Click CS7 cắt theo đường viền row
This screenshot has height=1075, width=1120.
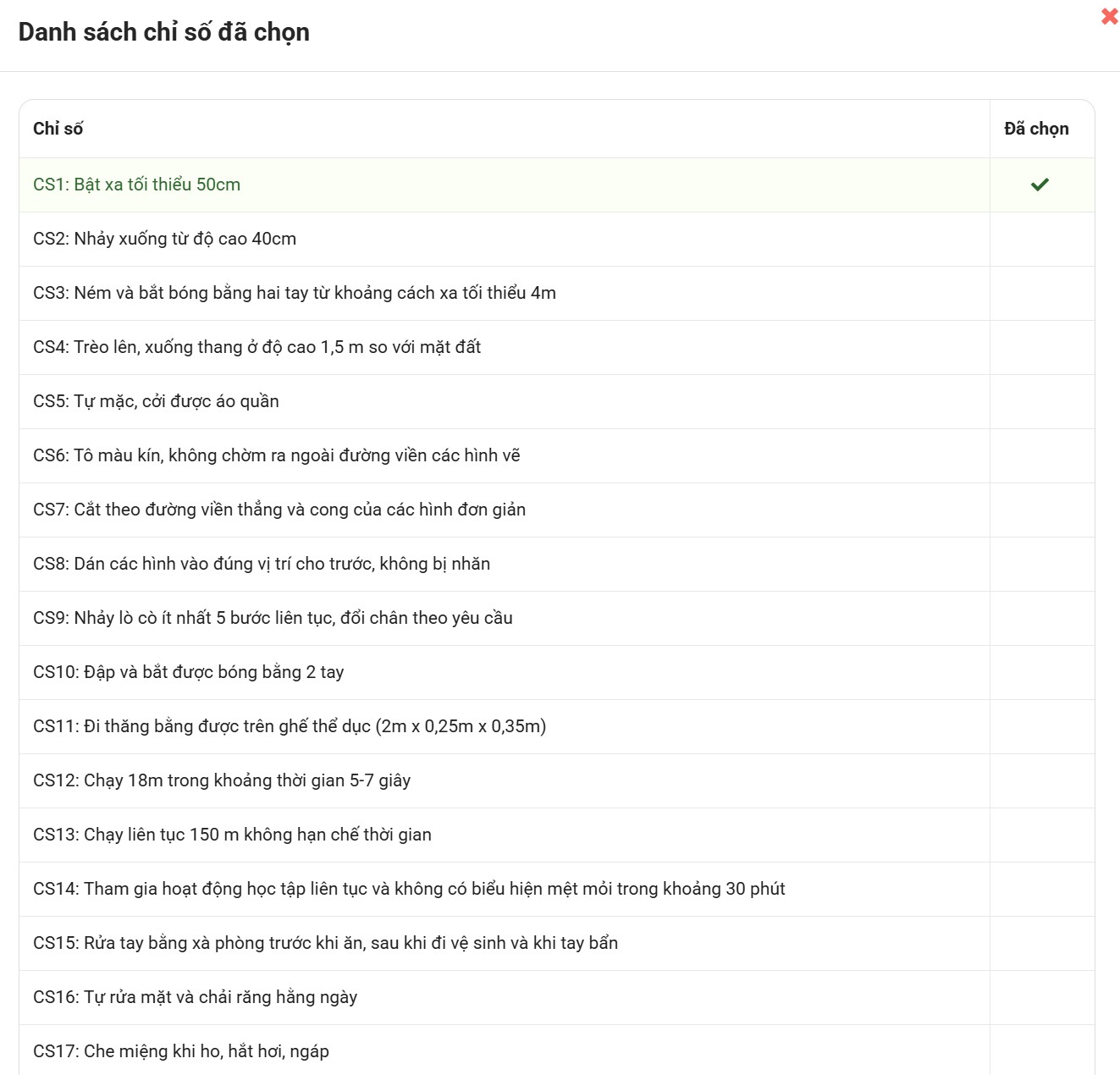279,510
